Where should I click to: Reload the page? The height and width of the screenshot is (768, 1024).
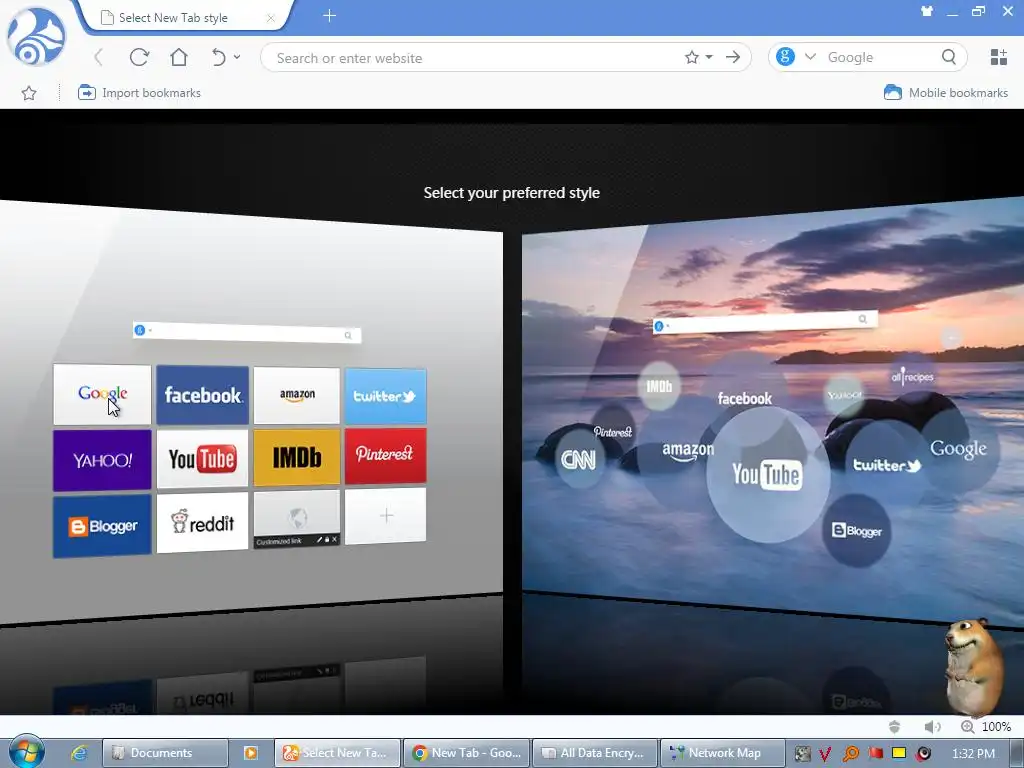point(139,57)
